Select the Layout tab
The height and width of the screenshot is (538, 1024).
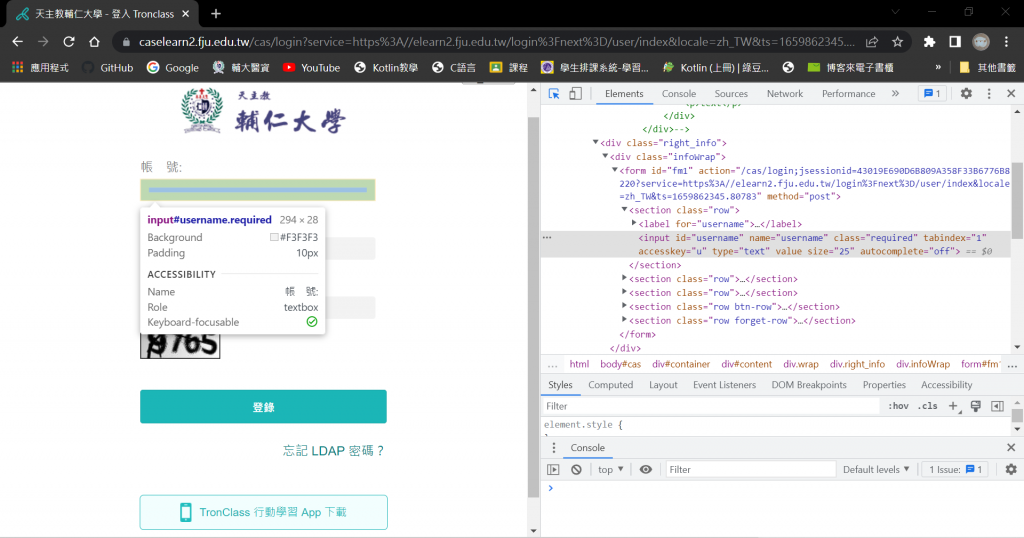[663, 385]
